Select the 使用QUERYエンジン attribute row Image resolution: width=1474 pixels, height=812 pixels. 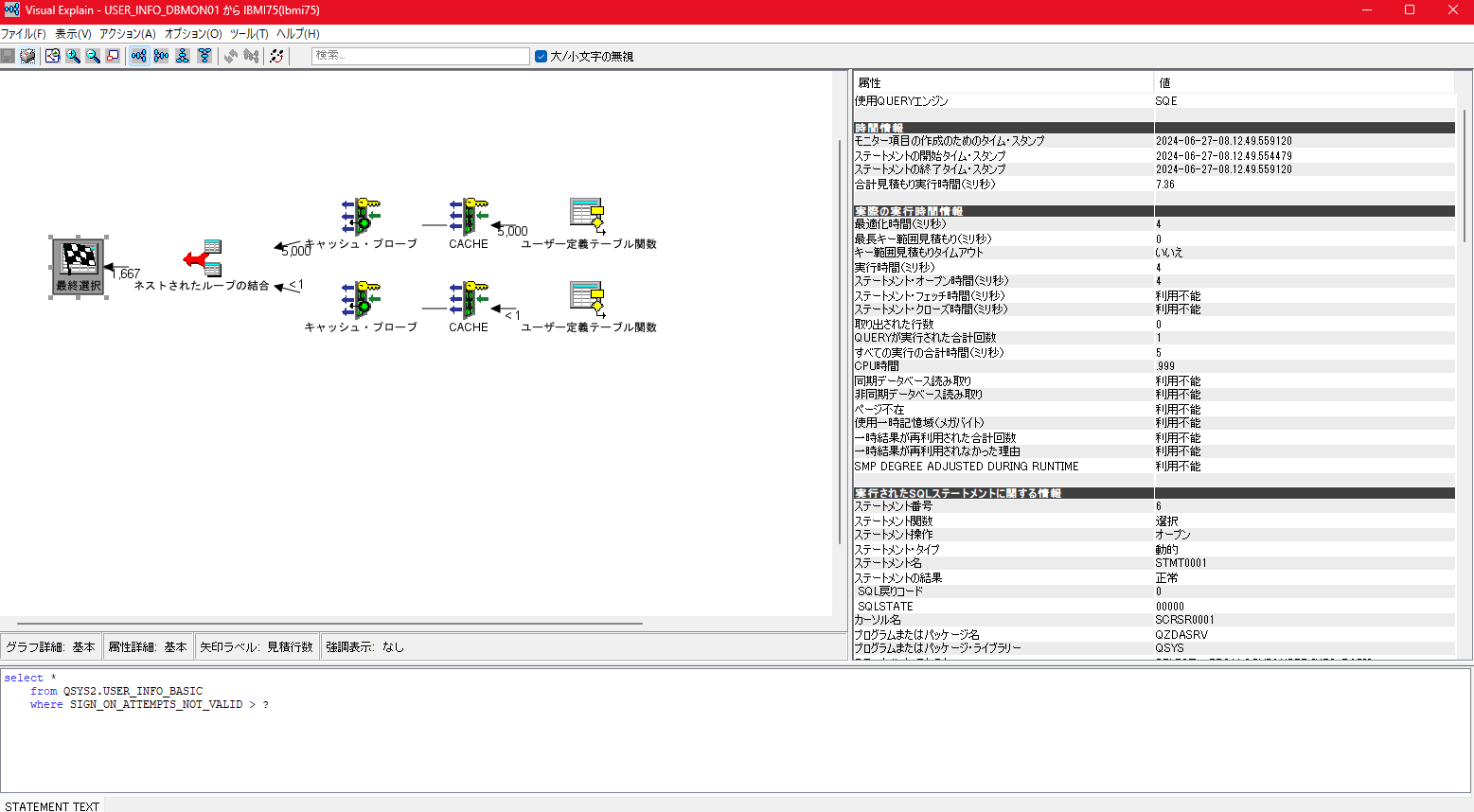point(1154,100)
